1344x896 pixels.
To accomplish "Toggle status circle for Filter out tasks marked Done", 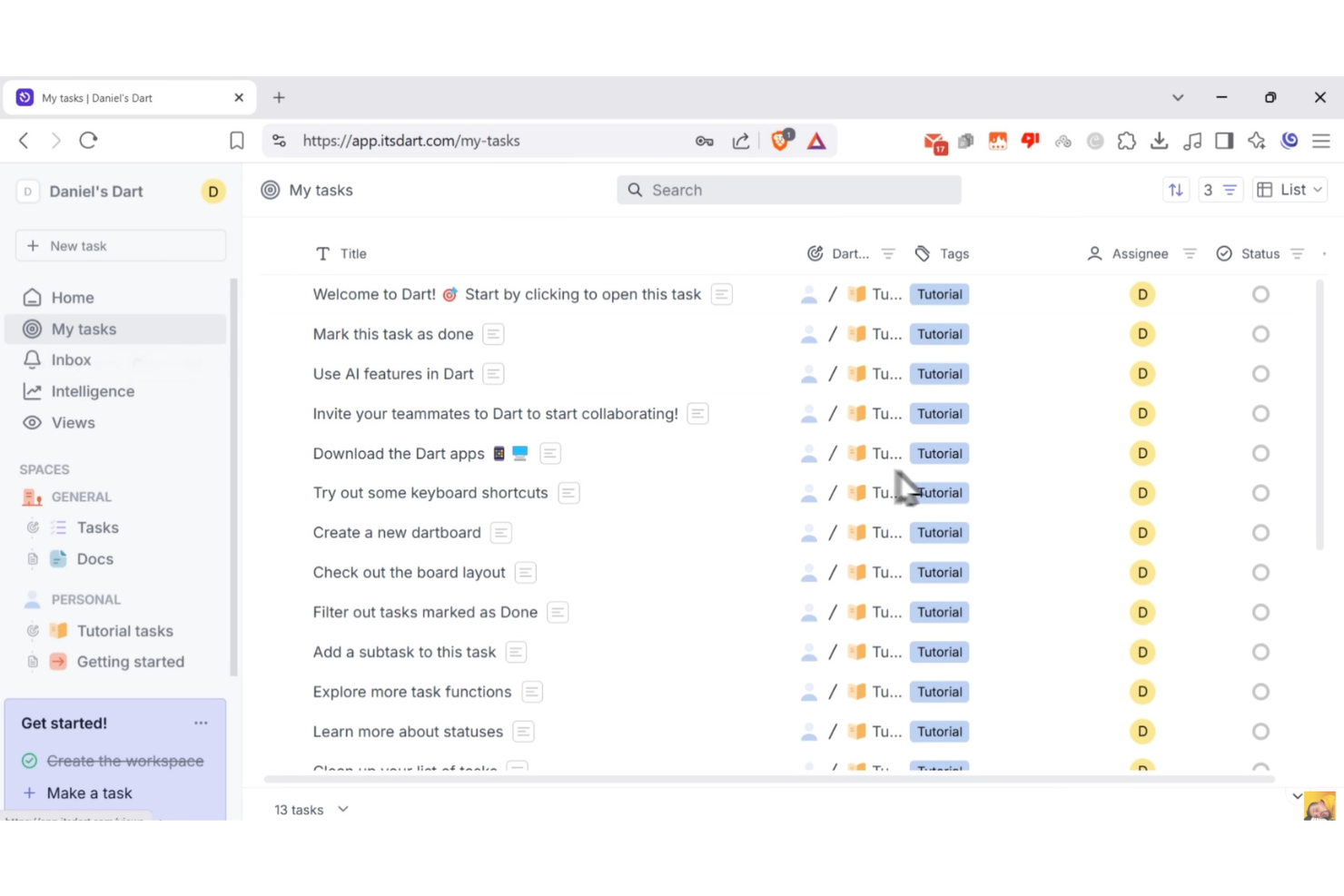I will point(1260,613).
